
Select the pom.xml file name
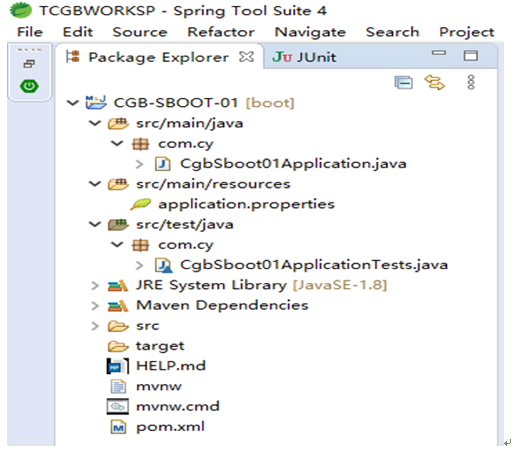(170, 427)
